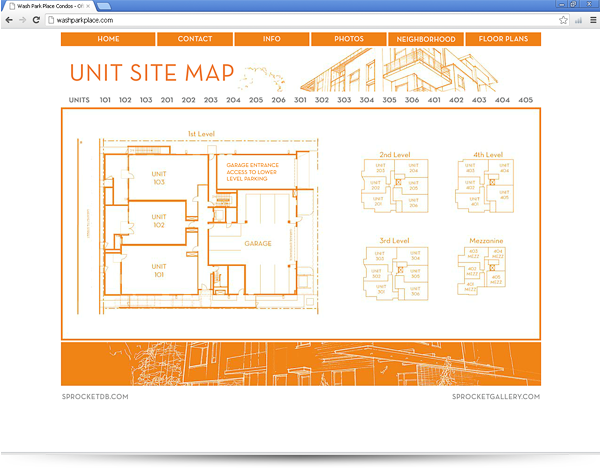
Task: Click the orange building sketch footer banner
Action: [301, 364]
